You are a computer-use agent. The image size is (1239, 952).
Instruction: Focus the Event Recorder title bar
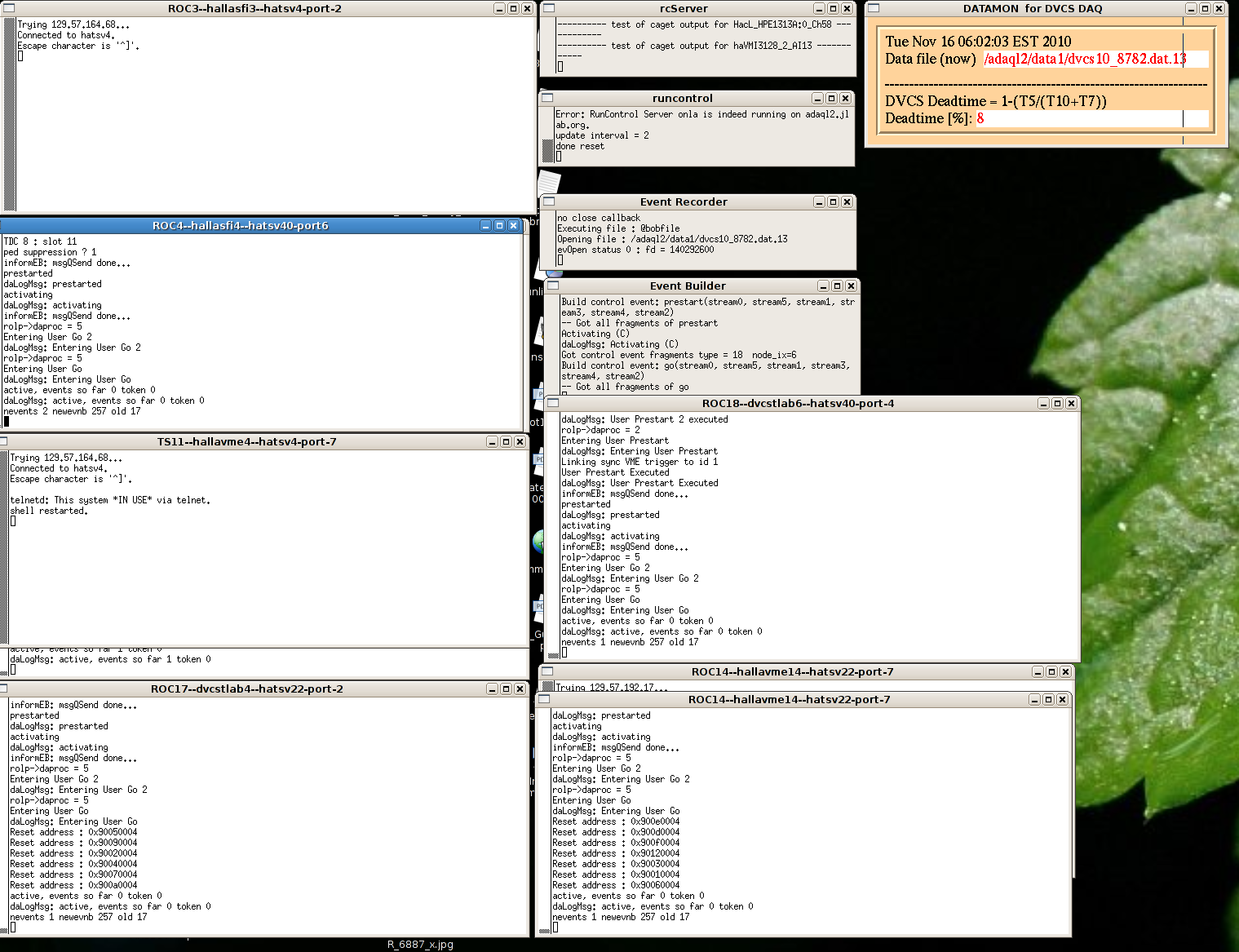point(684,201)
